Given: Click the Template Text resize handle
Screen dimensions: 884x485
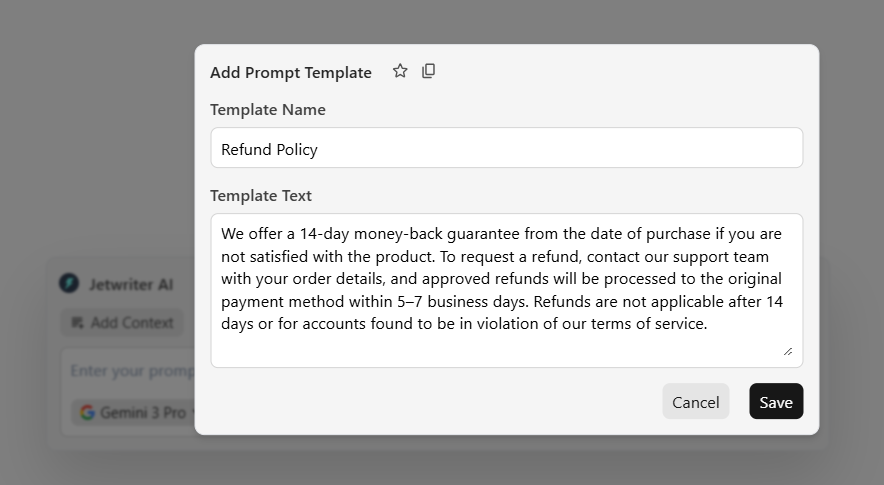Looking at the screenshot, I should 788,351.
